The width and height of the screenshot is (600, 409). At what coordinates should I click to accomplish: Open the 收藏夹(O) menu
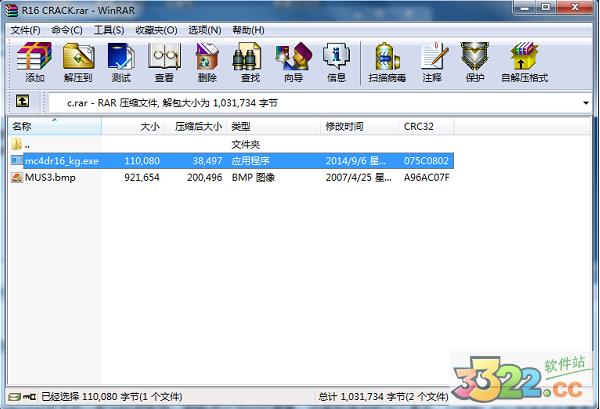point(156,30)
